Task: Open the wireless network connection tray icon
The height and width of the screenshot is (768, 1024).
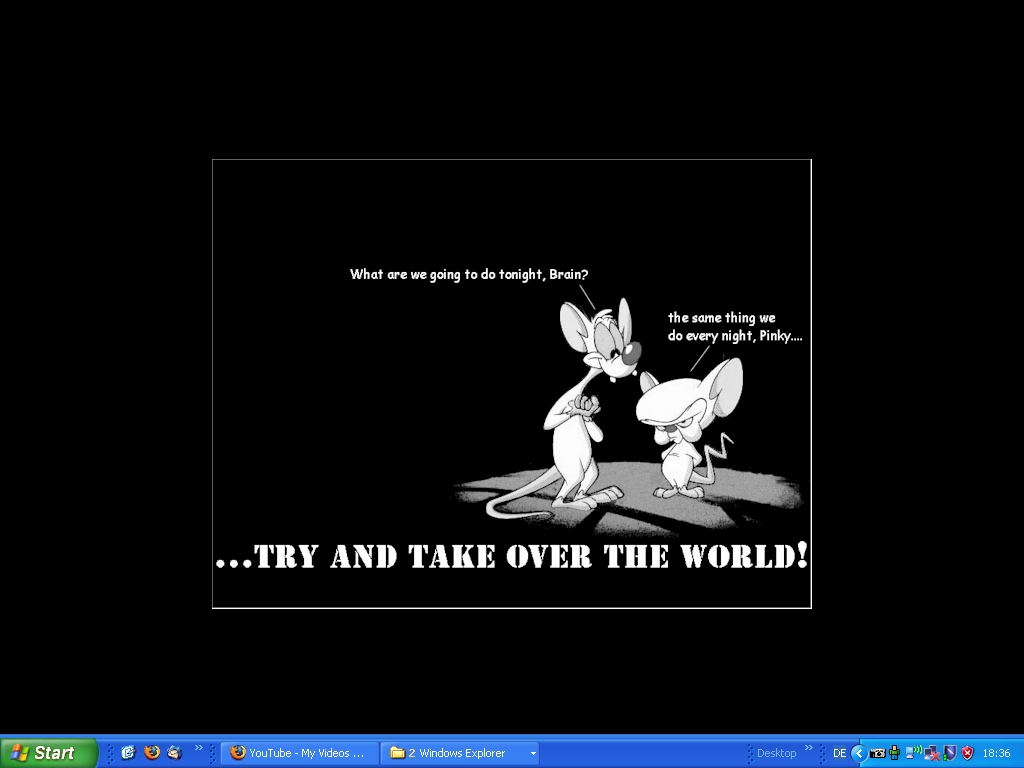Action: (913, 753)
